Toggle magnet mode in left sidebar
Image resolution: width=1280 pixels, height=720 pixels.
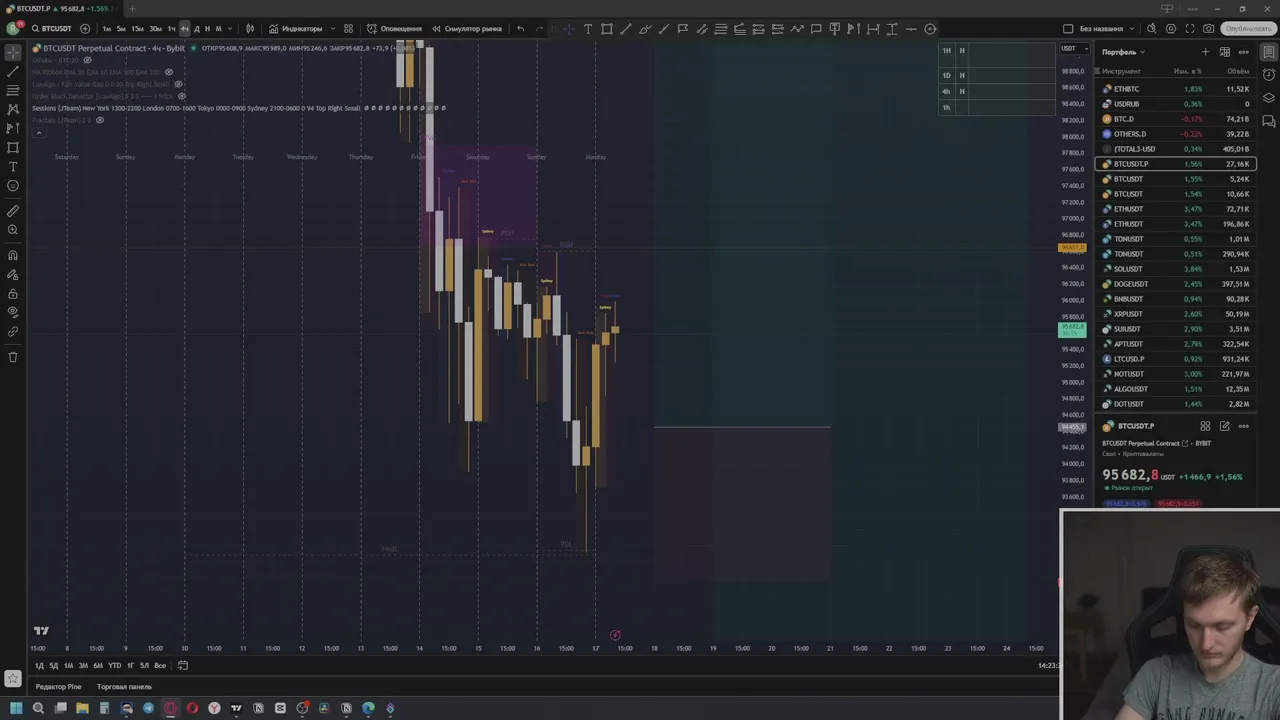[x=13, y=256]
